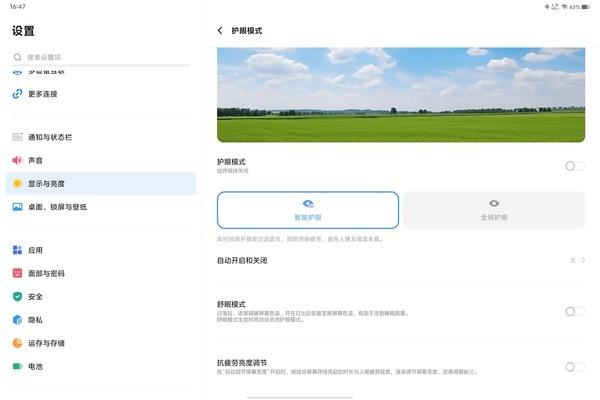Click the 通知与状态栏 icon
Viewport: 600px width, 400px height.
coord(17,137)
